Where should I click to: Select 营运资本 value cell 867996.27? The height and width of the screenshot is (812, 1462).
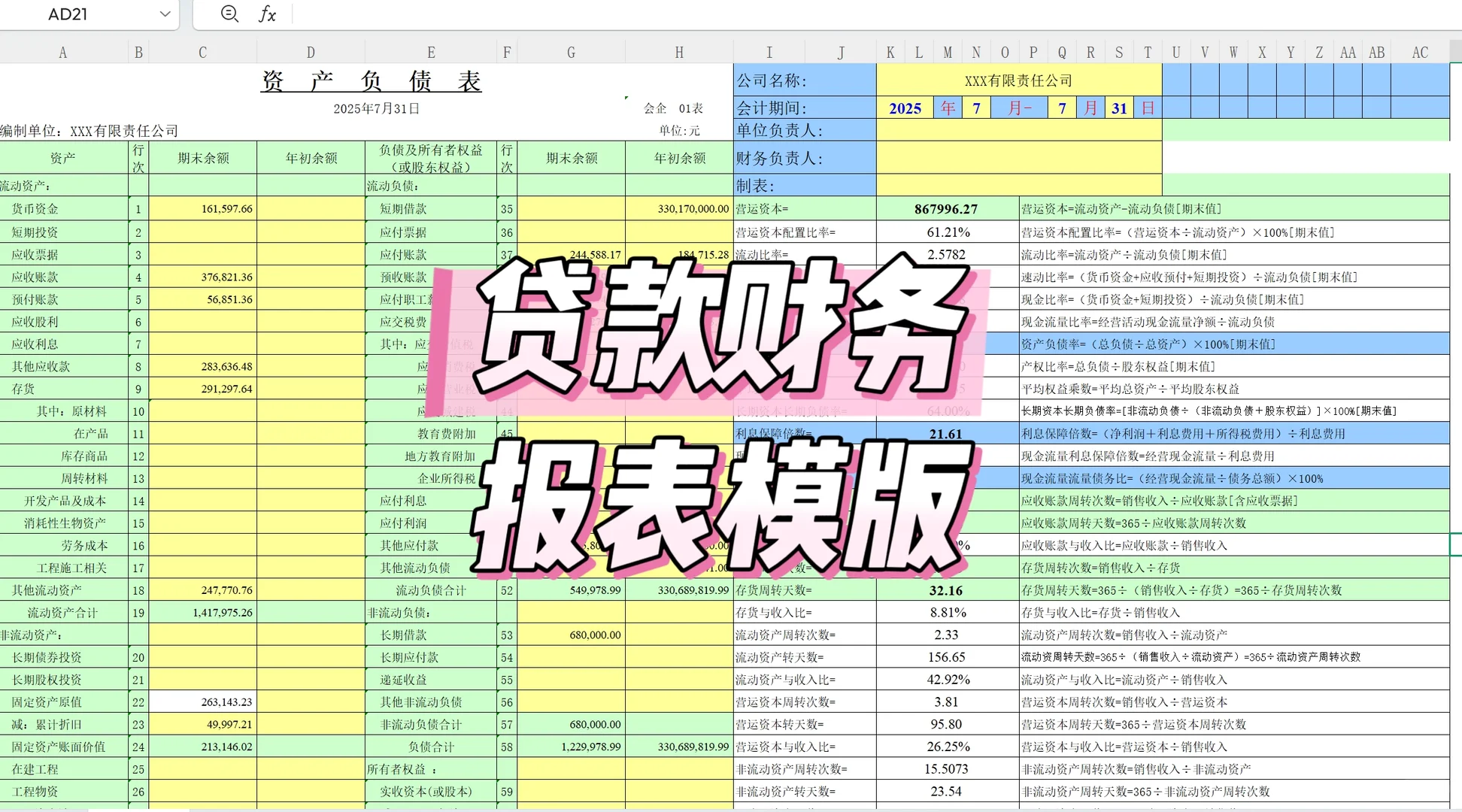pos(946,208)
